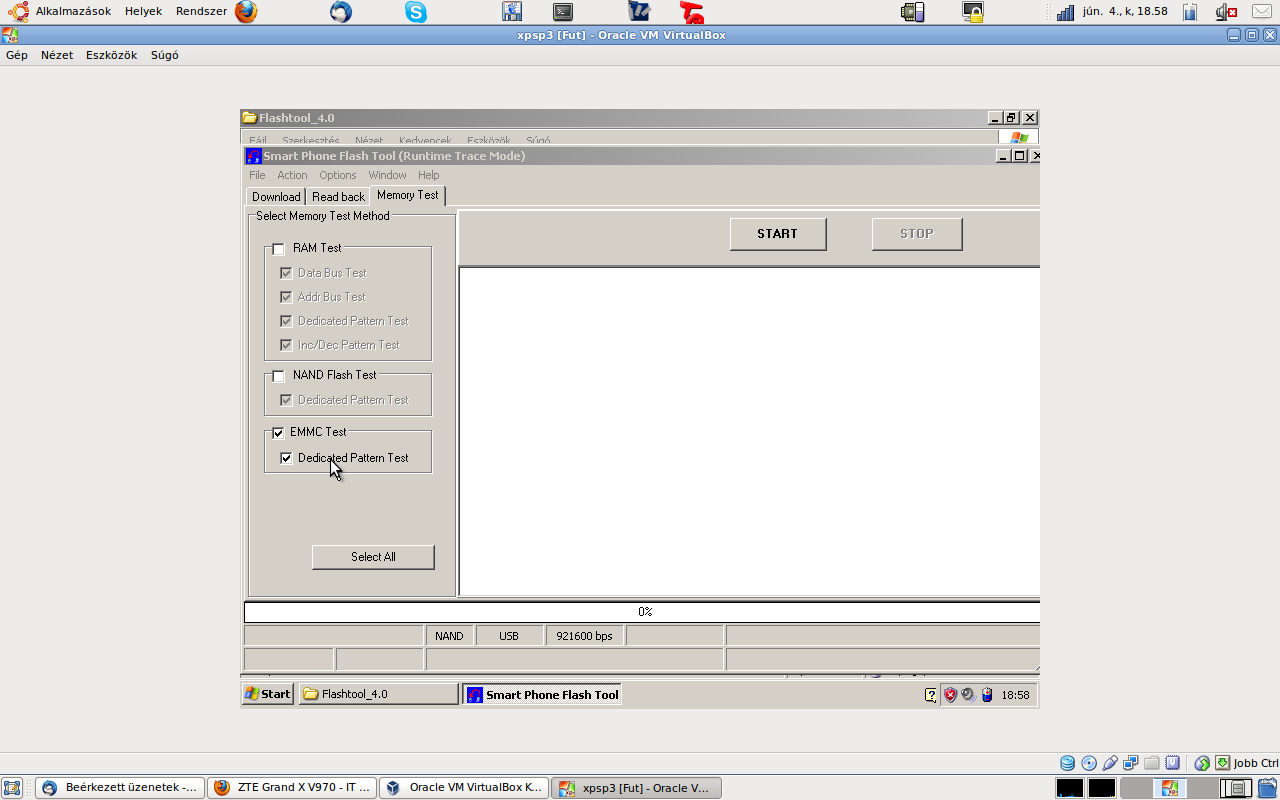Open the Windows XP Start button
This screenshot has width=1280, height=800.
point(268,694)
